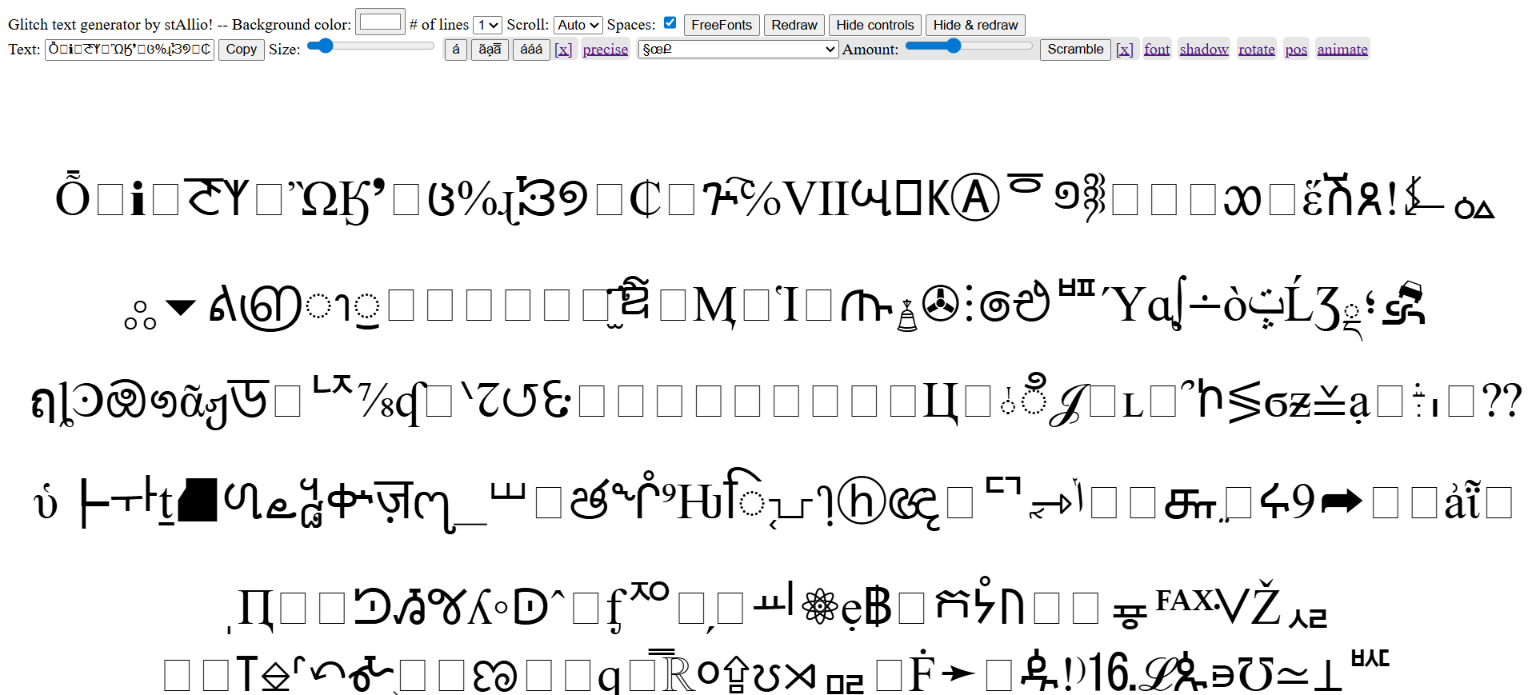This screenshot has width=1536, height=695.
Task: Click the Background color swatch
Action: point(380,22)
